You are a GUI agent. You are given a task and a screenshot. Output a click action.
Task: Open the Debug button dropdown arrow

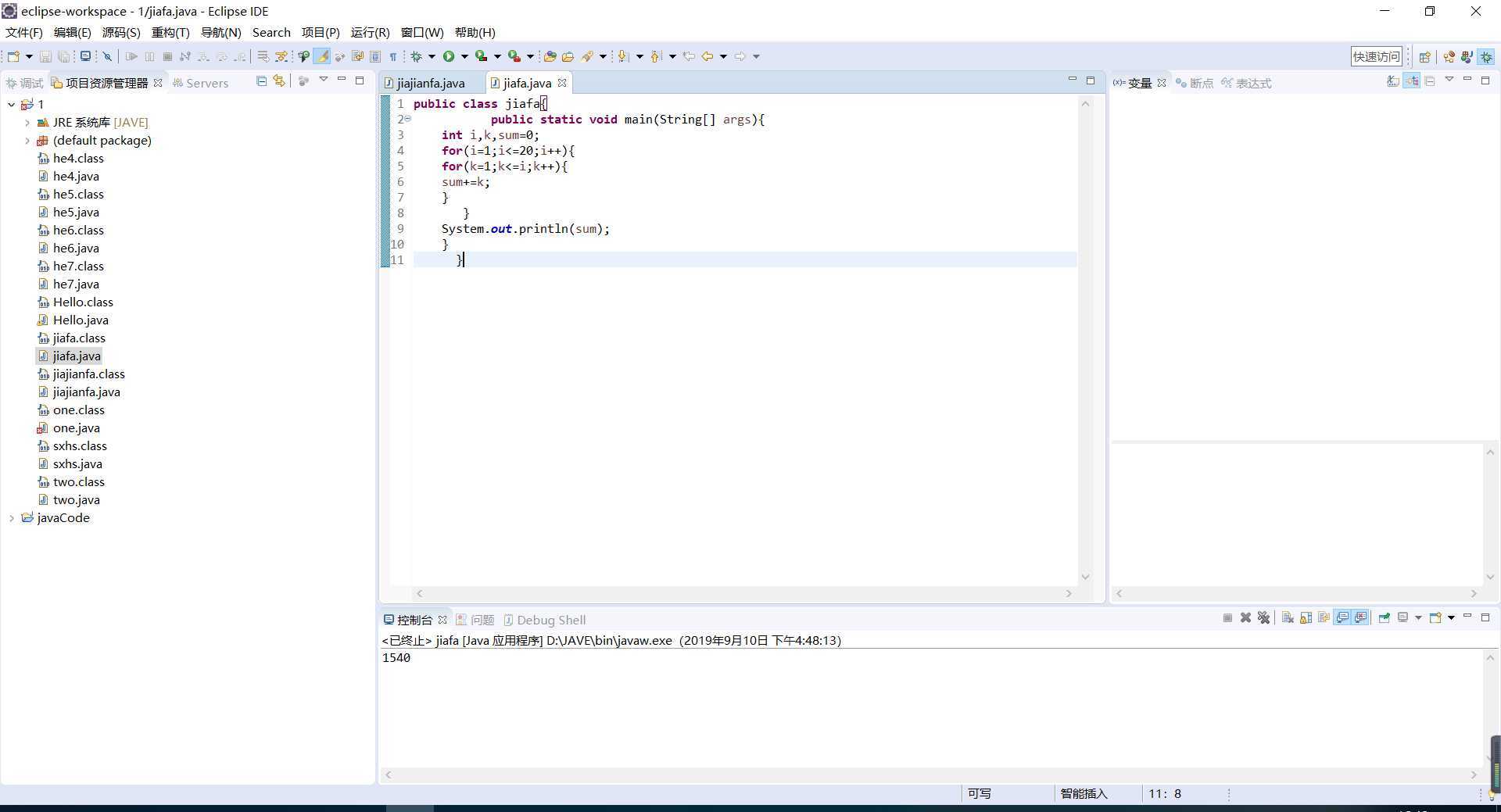[x=432, y=56]
